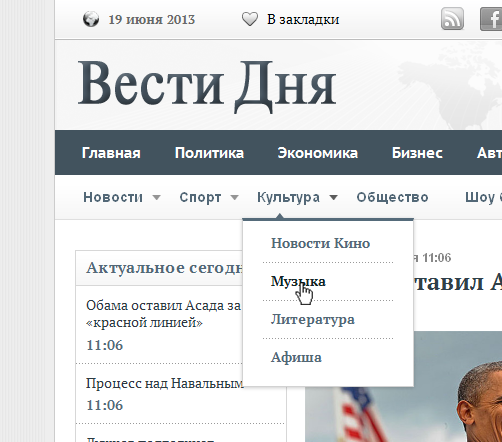Select the 'Бизнес' menu item

[x=417, y=153]
